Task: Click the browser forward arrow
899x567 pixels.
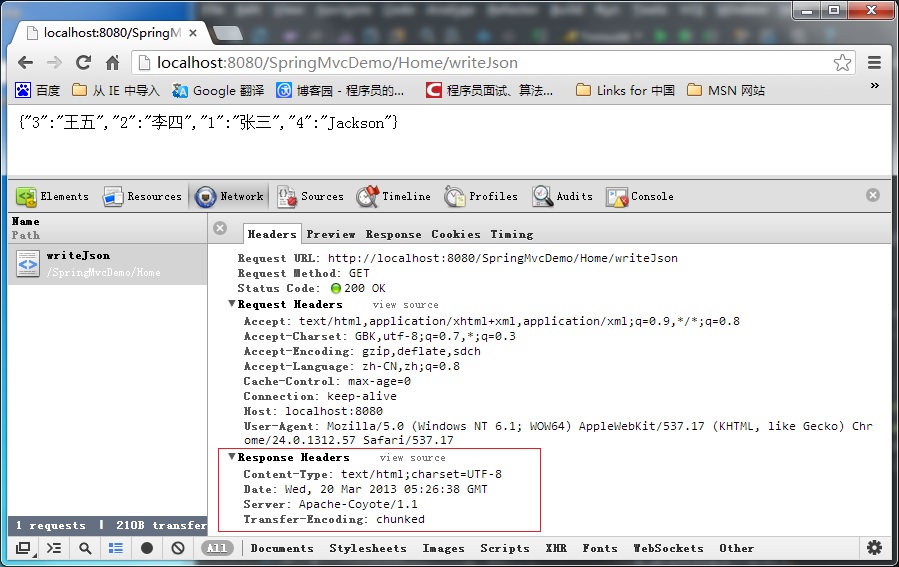Action: click(54, 62)
